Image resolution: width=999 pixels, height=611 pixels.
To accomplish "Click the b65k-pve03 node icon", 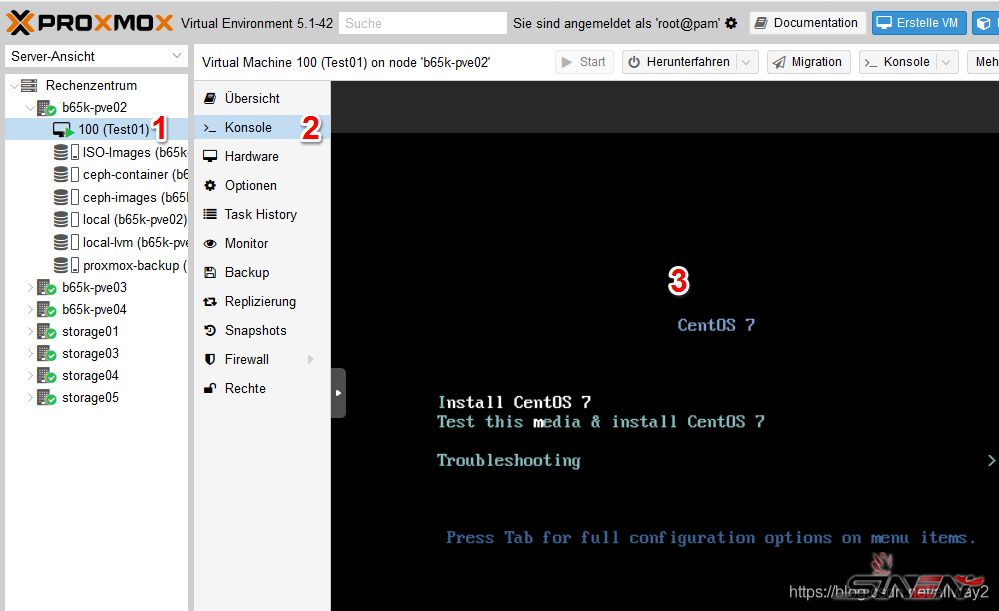I will 47,288.
